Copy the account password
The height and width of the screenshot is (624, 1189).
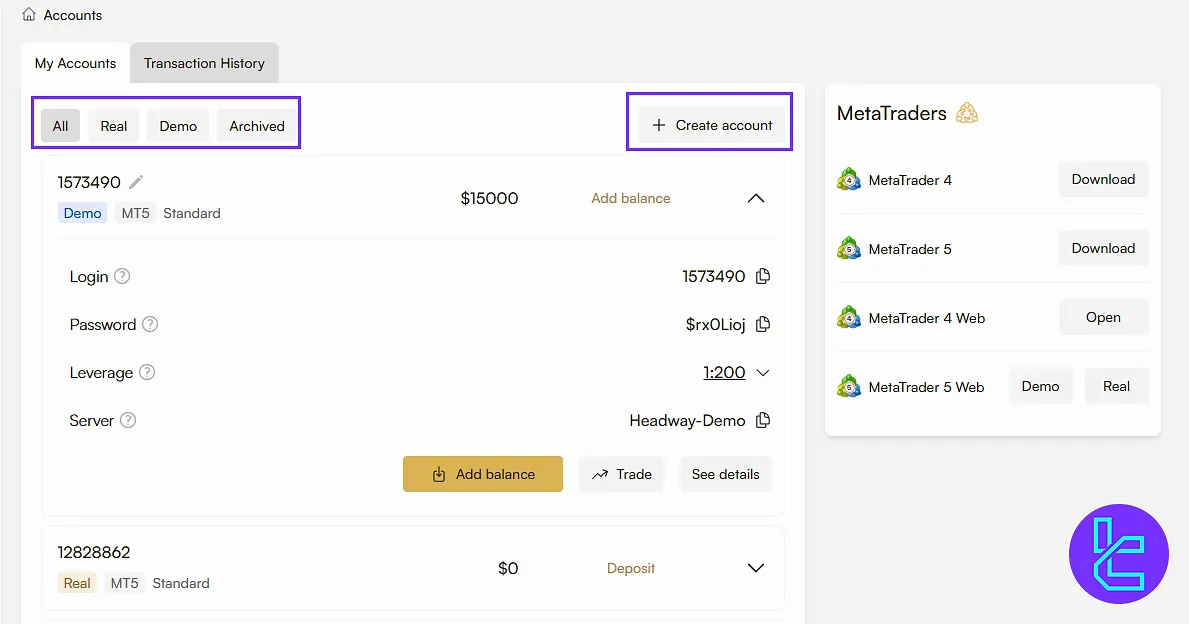[x=763, y=324]
